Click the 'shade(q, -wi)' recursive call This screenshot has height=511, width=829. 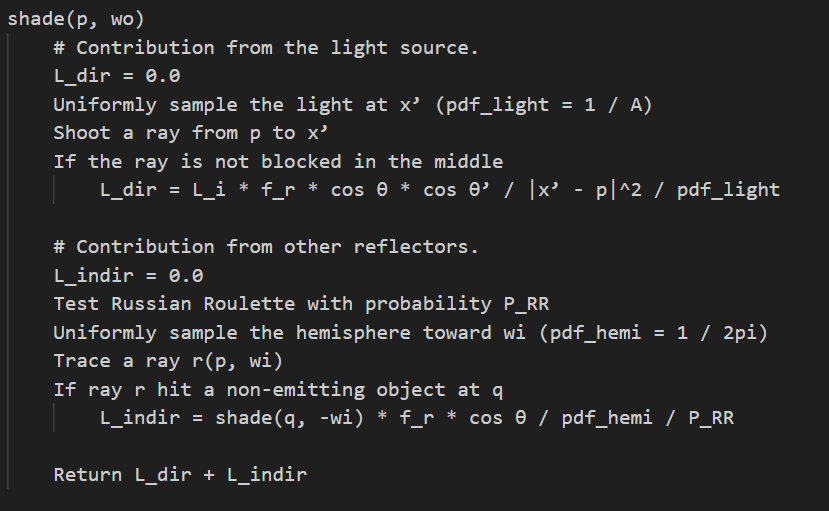[289, 419]
